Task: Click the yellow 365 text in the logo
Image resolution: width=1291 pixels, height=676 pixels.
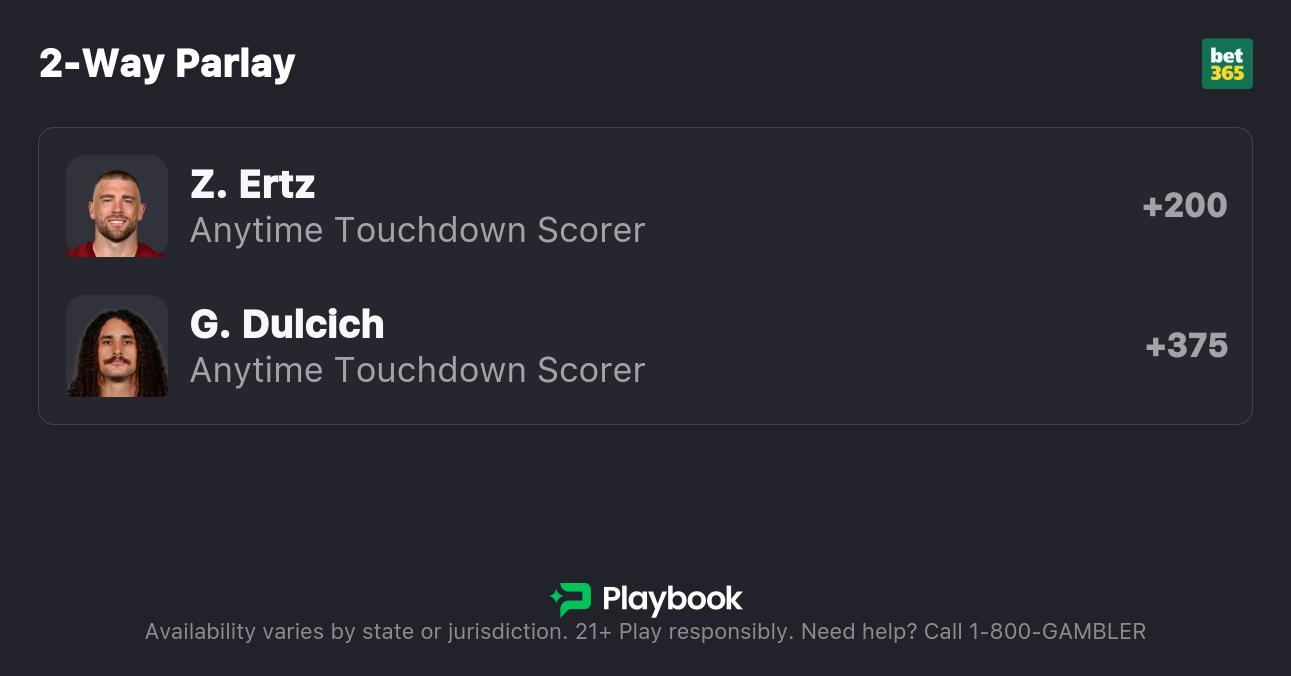Action: (1227, 74)
